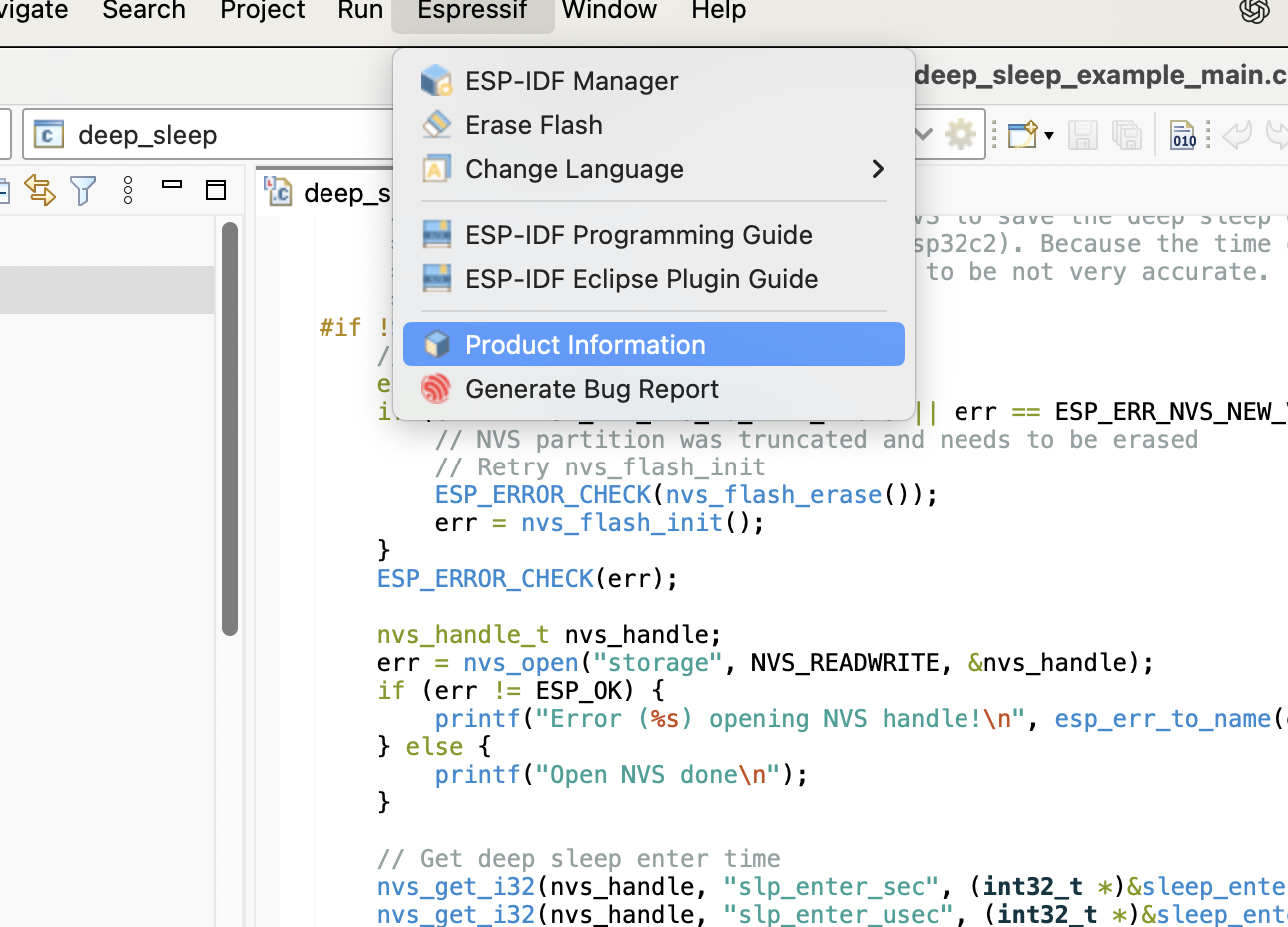1288x927 pixels.
Task: Click the 'NVS partition was truncated' comment line
Action: point(816,440)
